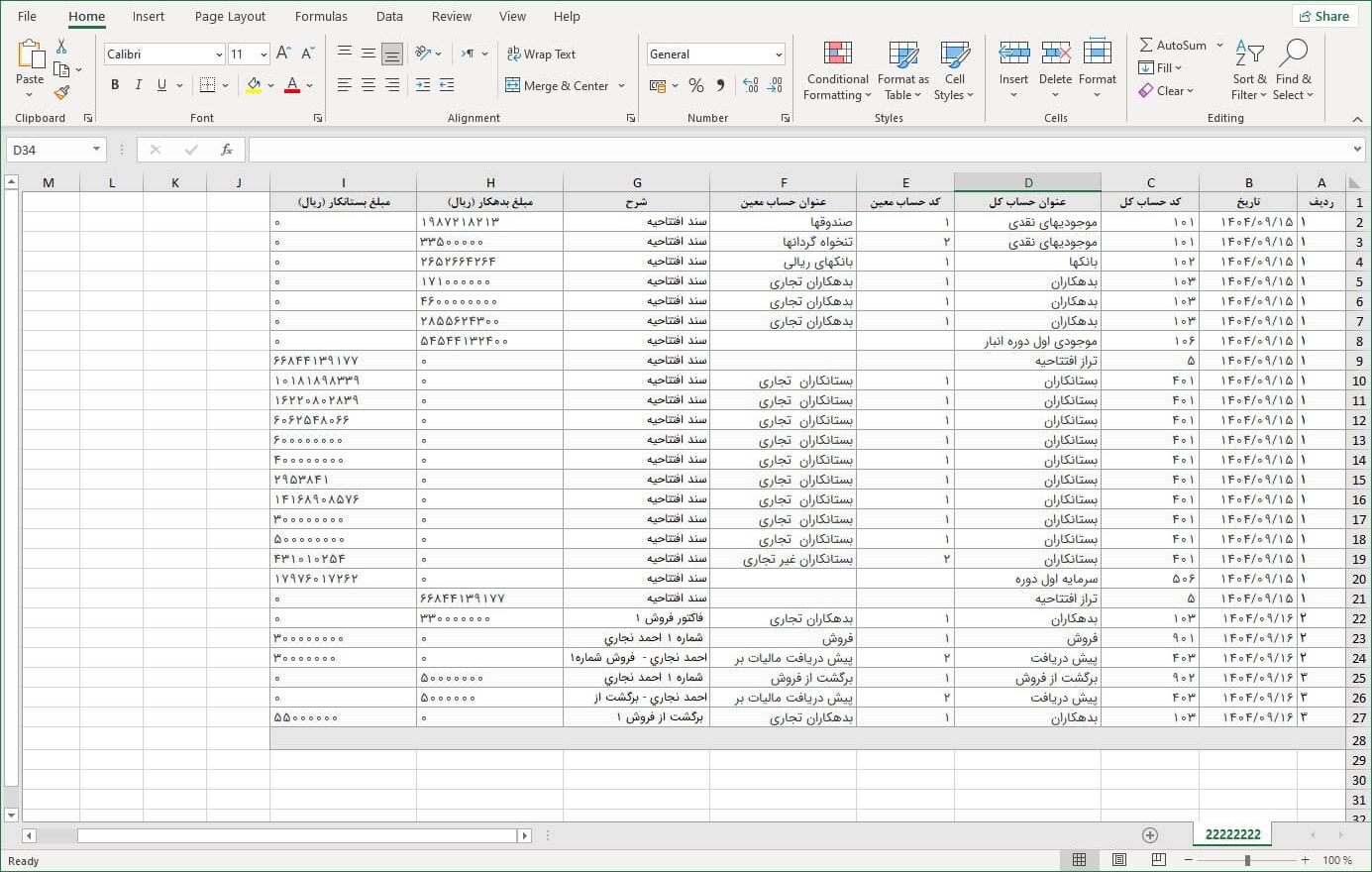Image resolution: width=1372 pixels, height=872 pixels.
Task: Open the Font name dropdown showing Calibri
Action: tap(219, 54)
